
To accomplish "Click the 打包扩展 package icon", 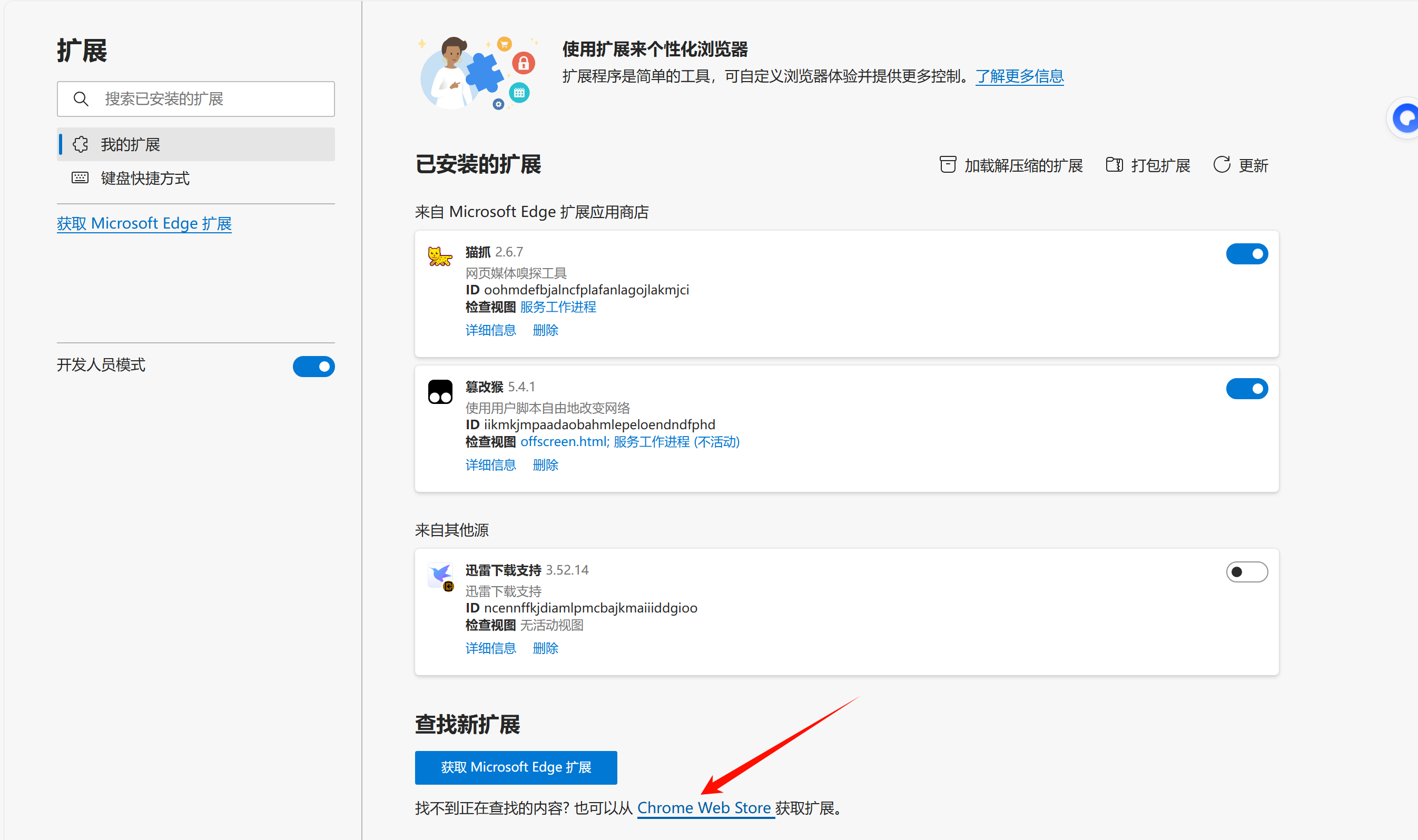I will click(x=1114, y=165).
